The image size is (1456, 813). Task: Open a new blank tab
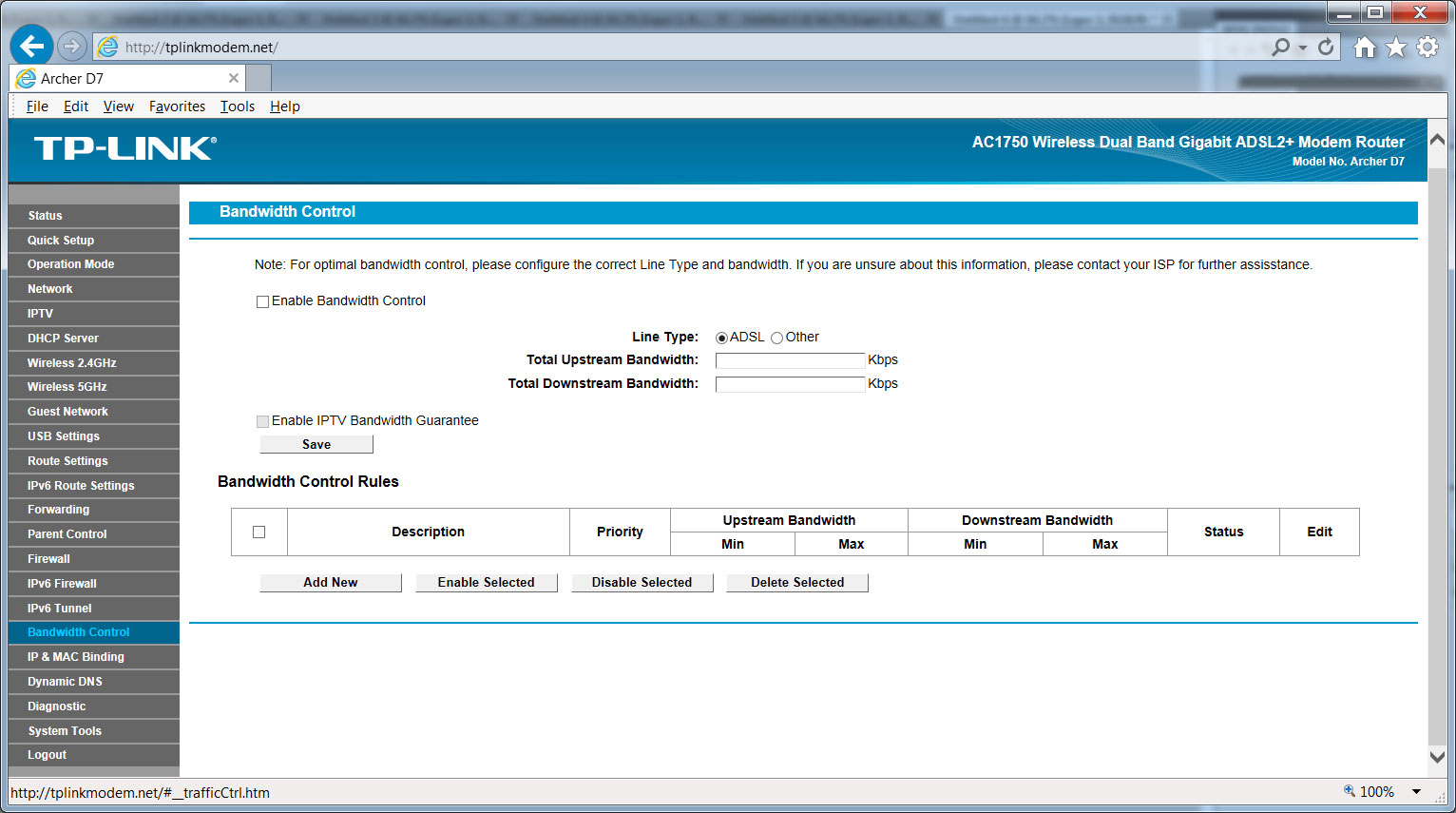pos(259,78)
